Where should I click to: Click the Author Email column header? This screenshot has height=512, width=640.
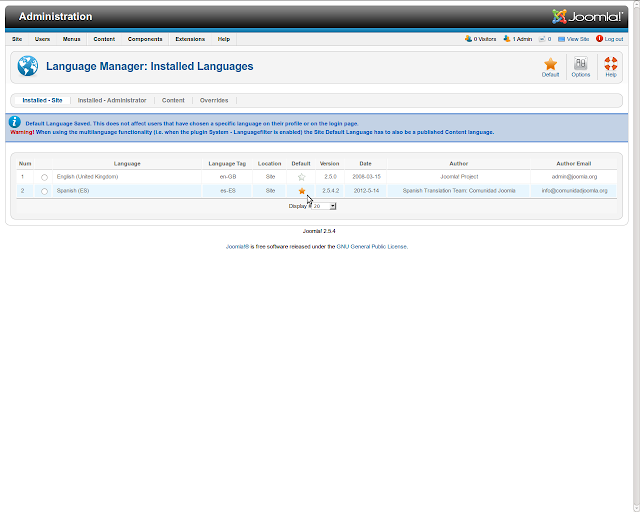573,164
